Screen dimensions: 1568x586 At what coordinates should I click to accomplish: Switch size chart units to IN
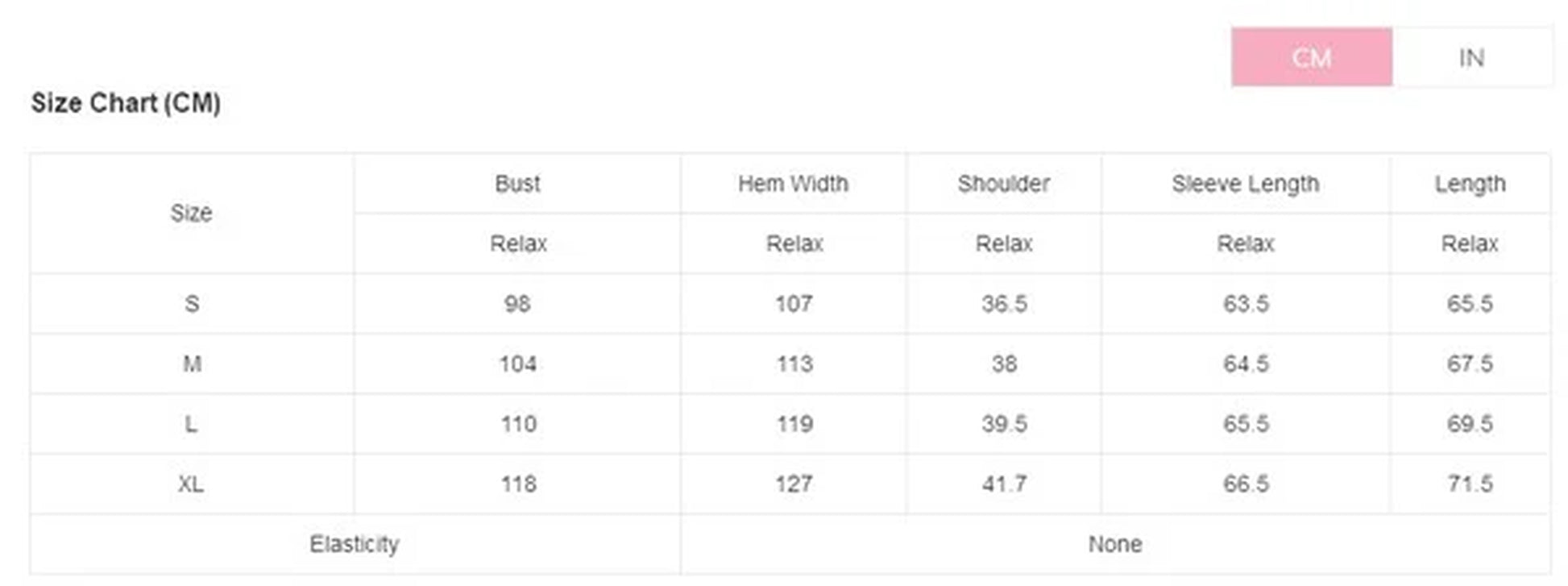1471,57
